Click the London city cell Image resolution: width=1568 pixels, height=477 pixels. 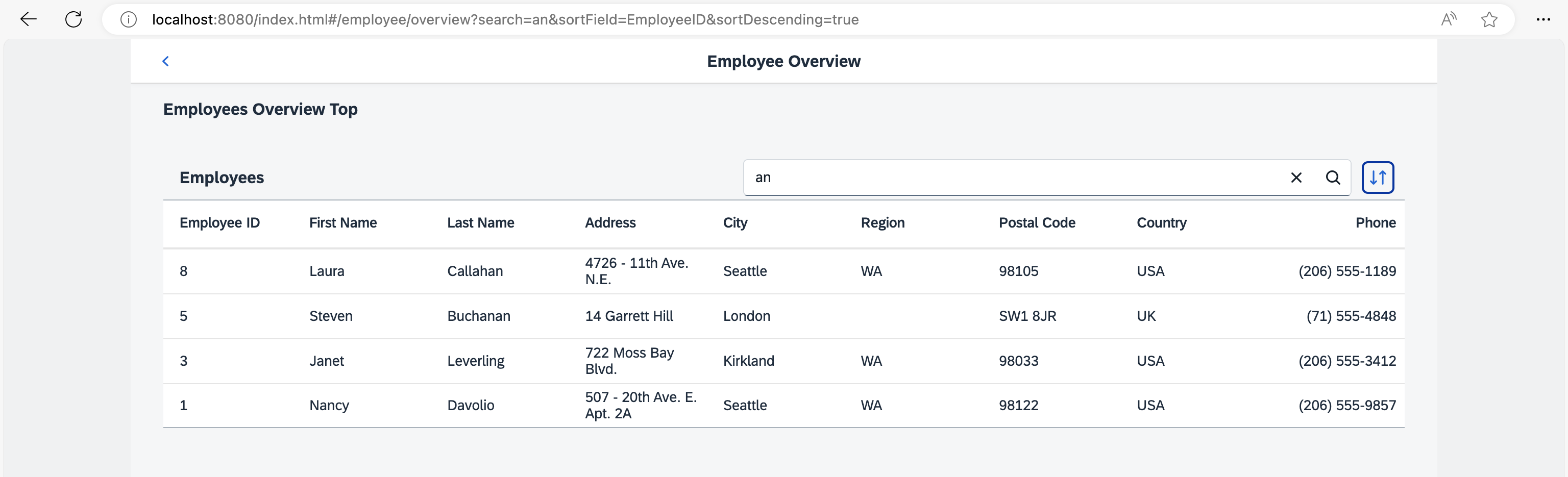tap(746, 316)
